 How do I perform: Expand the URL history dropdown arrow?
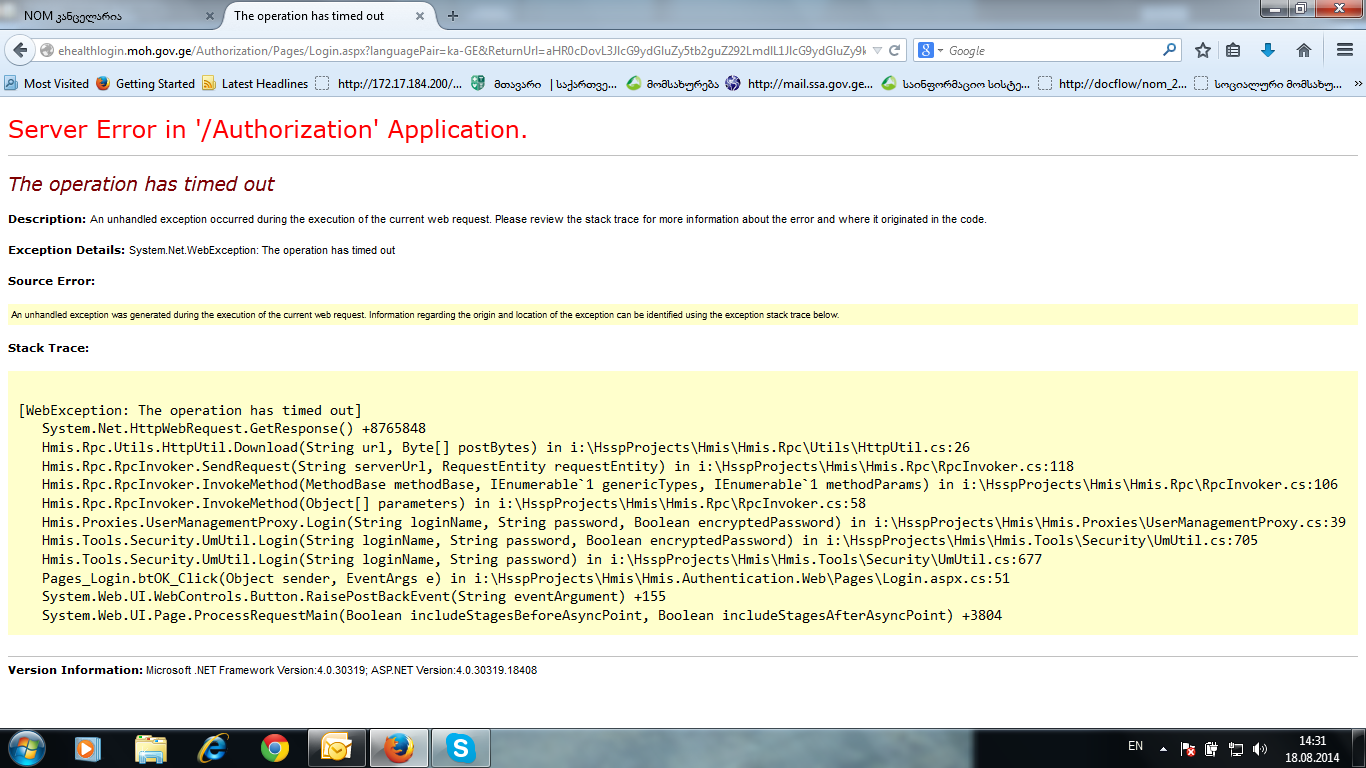point(877,50)
